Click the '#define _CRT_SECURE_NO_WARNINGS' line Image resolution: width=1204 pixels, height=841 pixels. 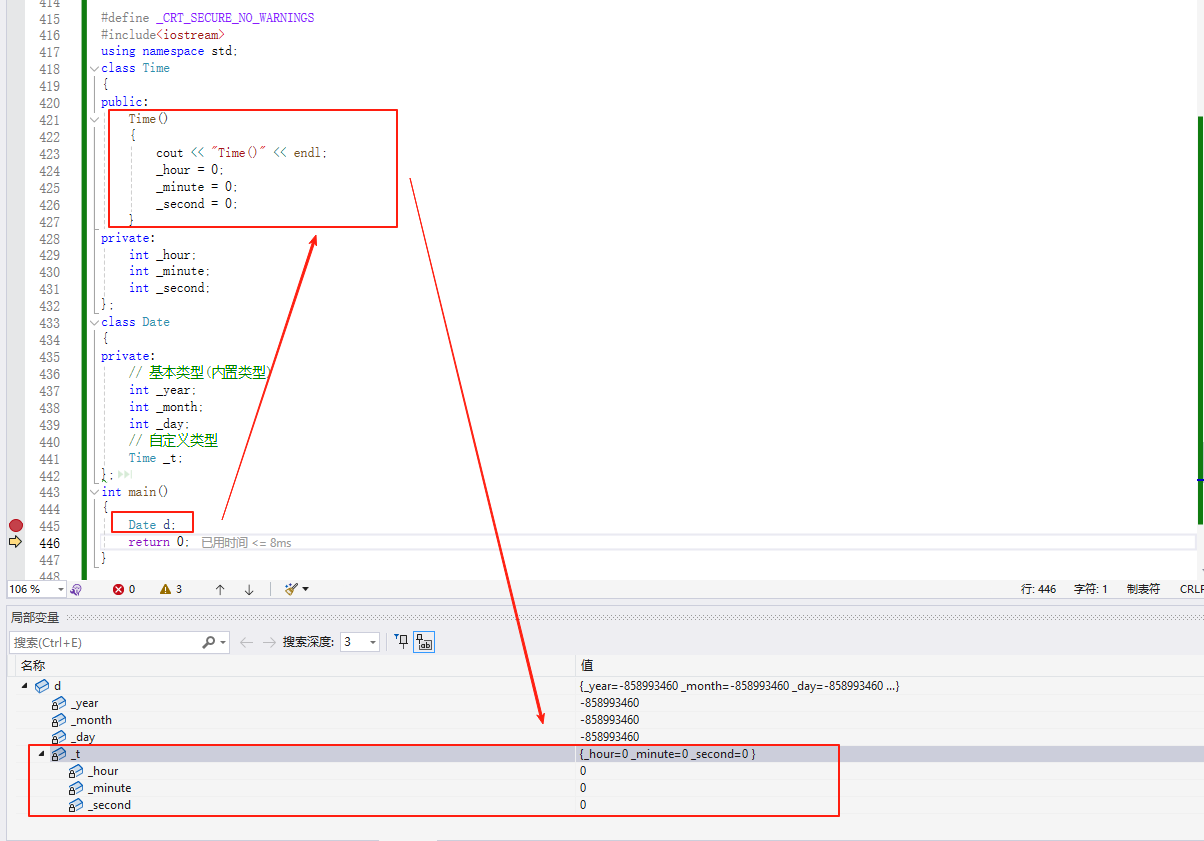point(207,18)
